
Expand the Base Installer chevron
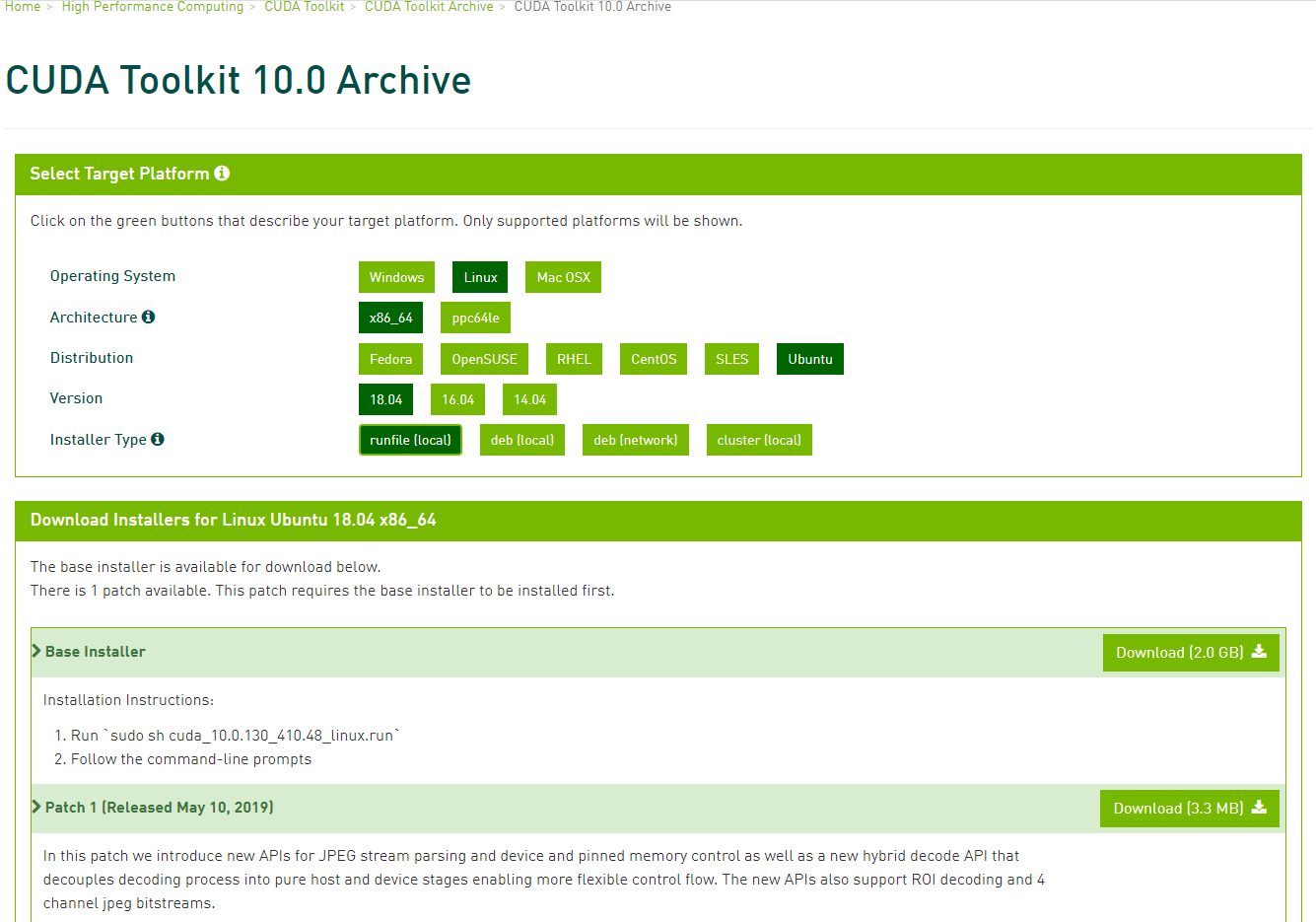tap(36, 651)
